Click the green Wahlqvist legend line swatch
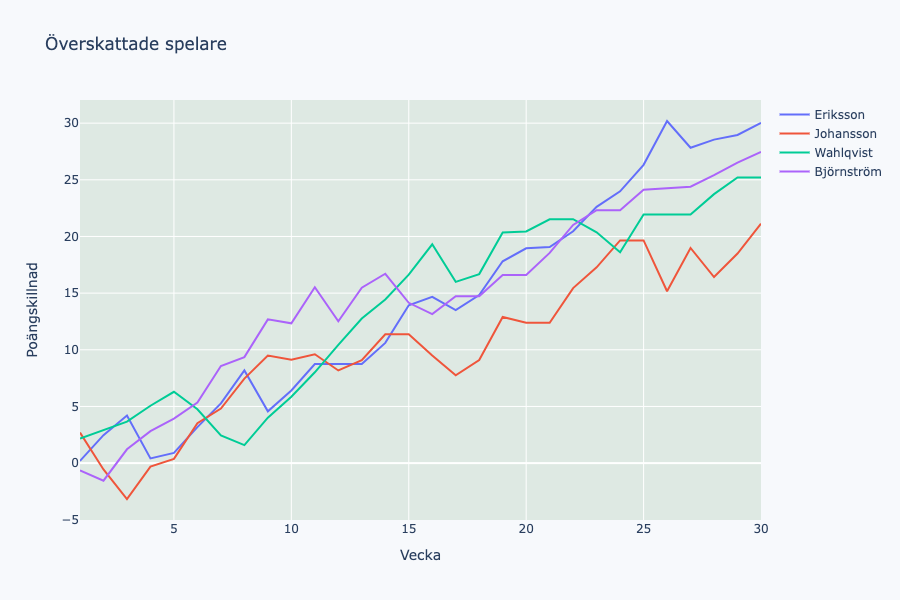This screenshot has width=900, height=600. 793,153
